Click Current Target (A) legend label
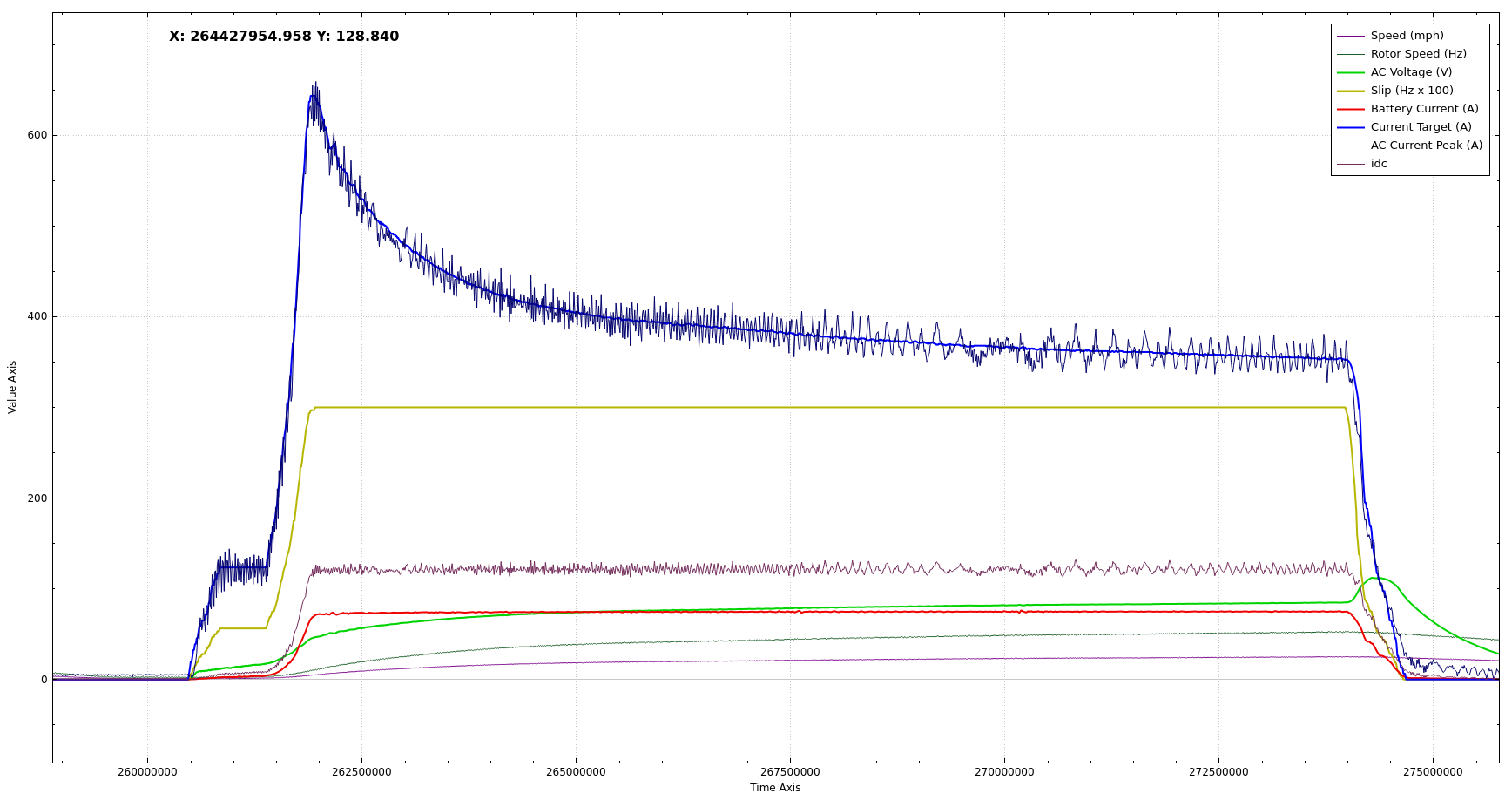 1421,127
